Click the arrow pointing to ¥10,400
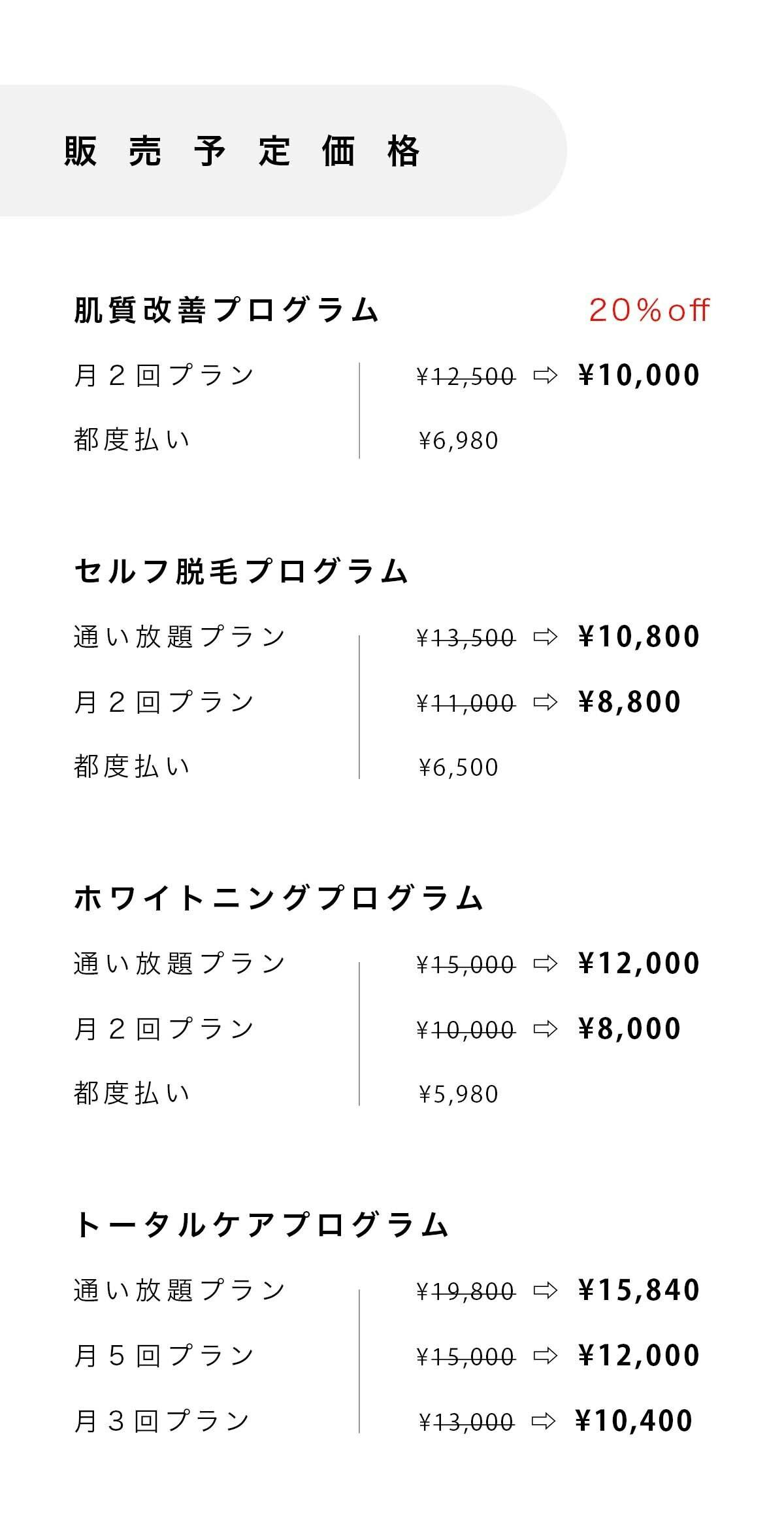 tap(544, 1421)
